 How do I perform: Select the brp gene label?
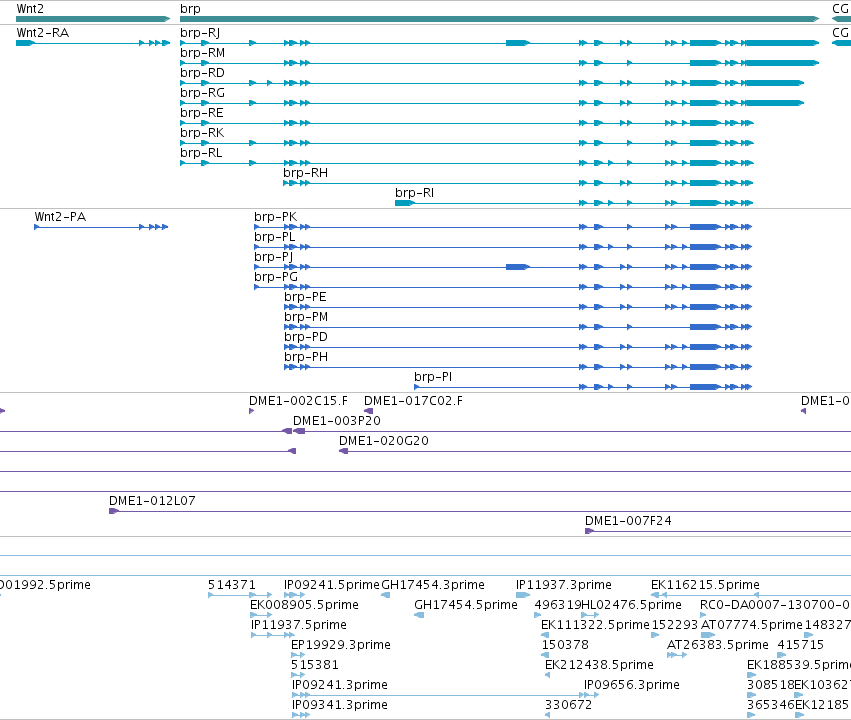190,9
